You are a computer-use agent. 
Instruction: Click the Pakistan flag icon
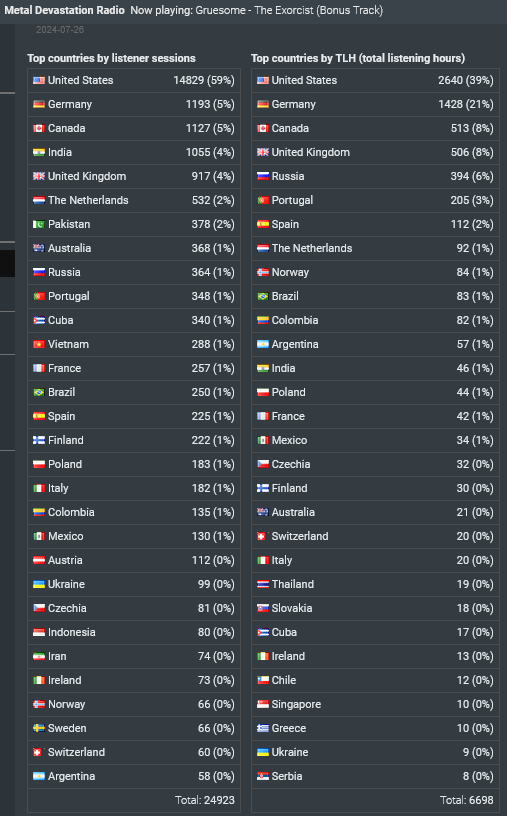tap(39, 224)
